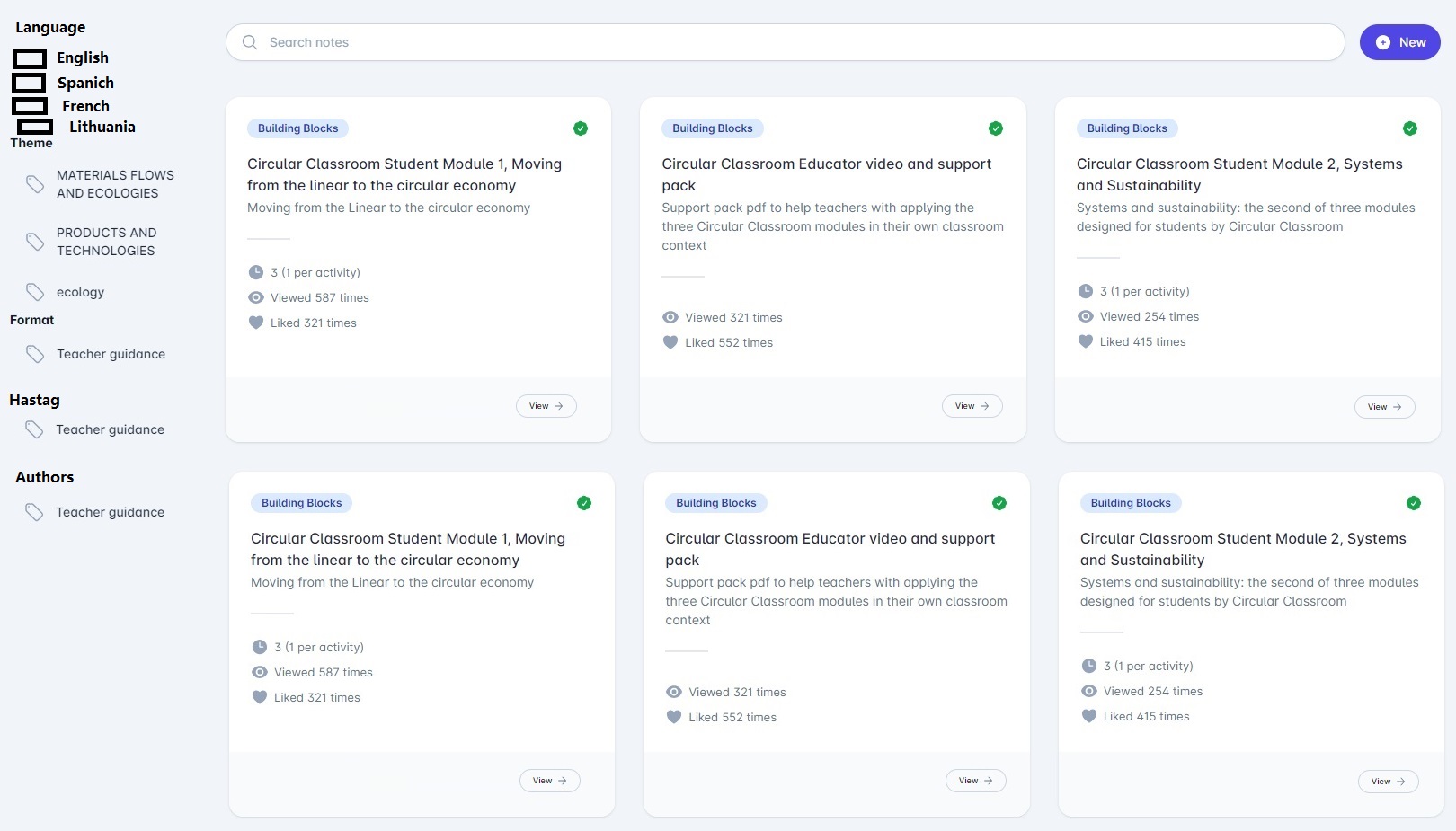The image size is (1456, 831).
Task: Filter by Teacher guidance under Format
Action: tap(111, 354)
